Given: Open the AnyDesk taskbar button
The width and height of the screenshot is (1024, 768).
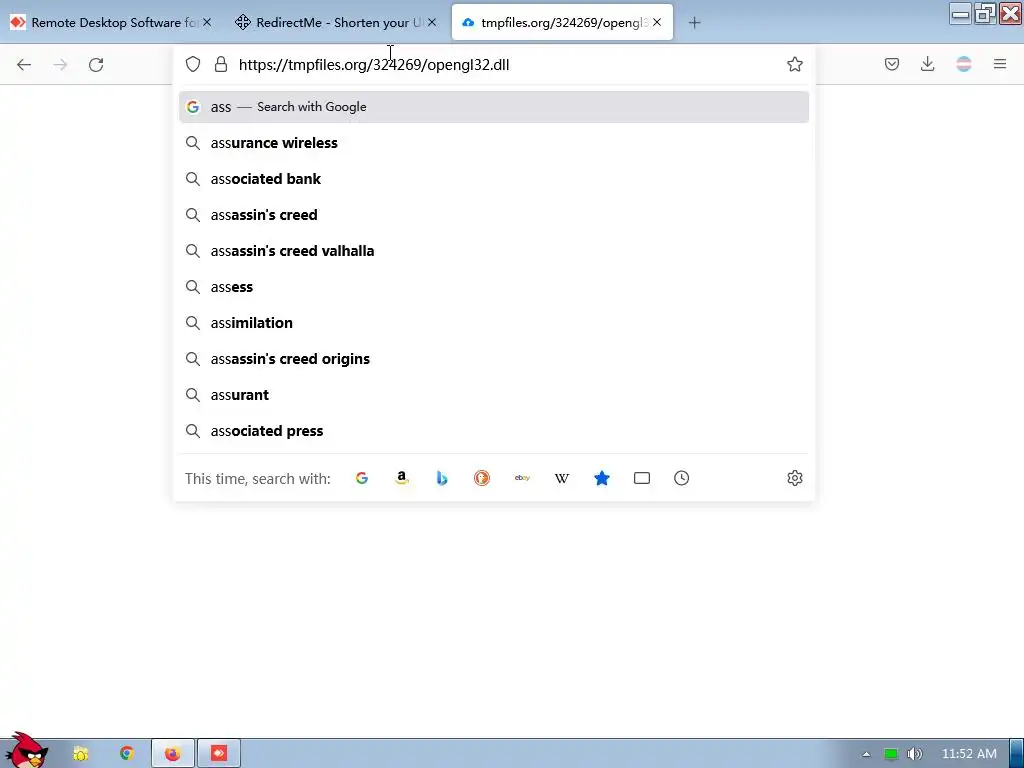Looking at the screenshot, I should 219,754.
